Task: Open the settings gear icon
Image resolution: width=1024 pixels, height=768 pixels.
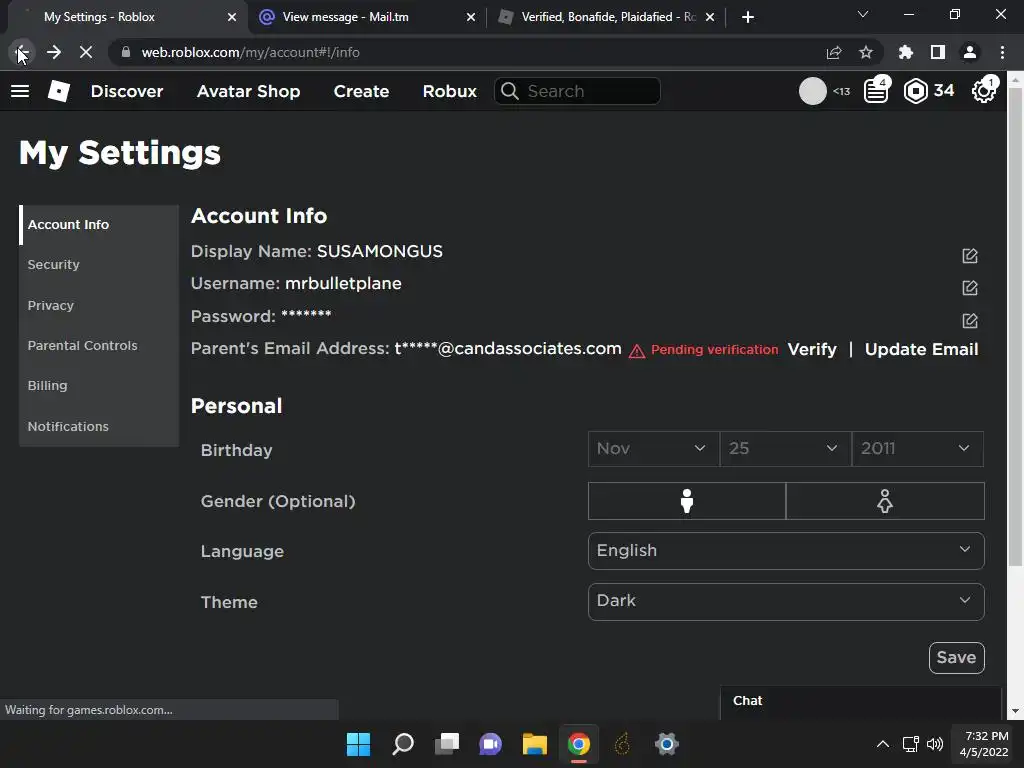Action: [984, 91]
